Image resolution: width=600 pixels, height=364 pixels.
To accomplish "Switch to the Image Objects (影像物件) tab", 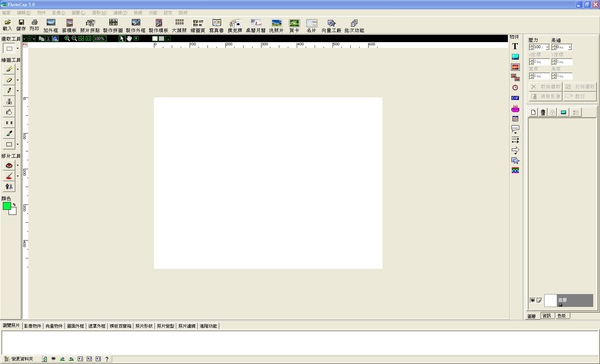I will pyautogui.click(x=33, y=326).
